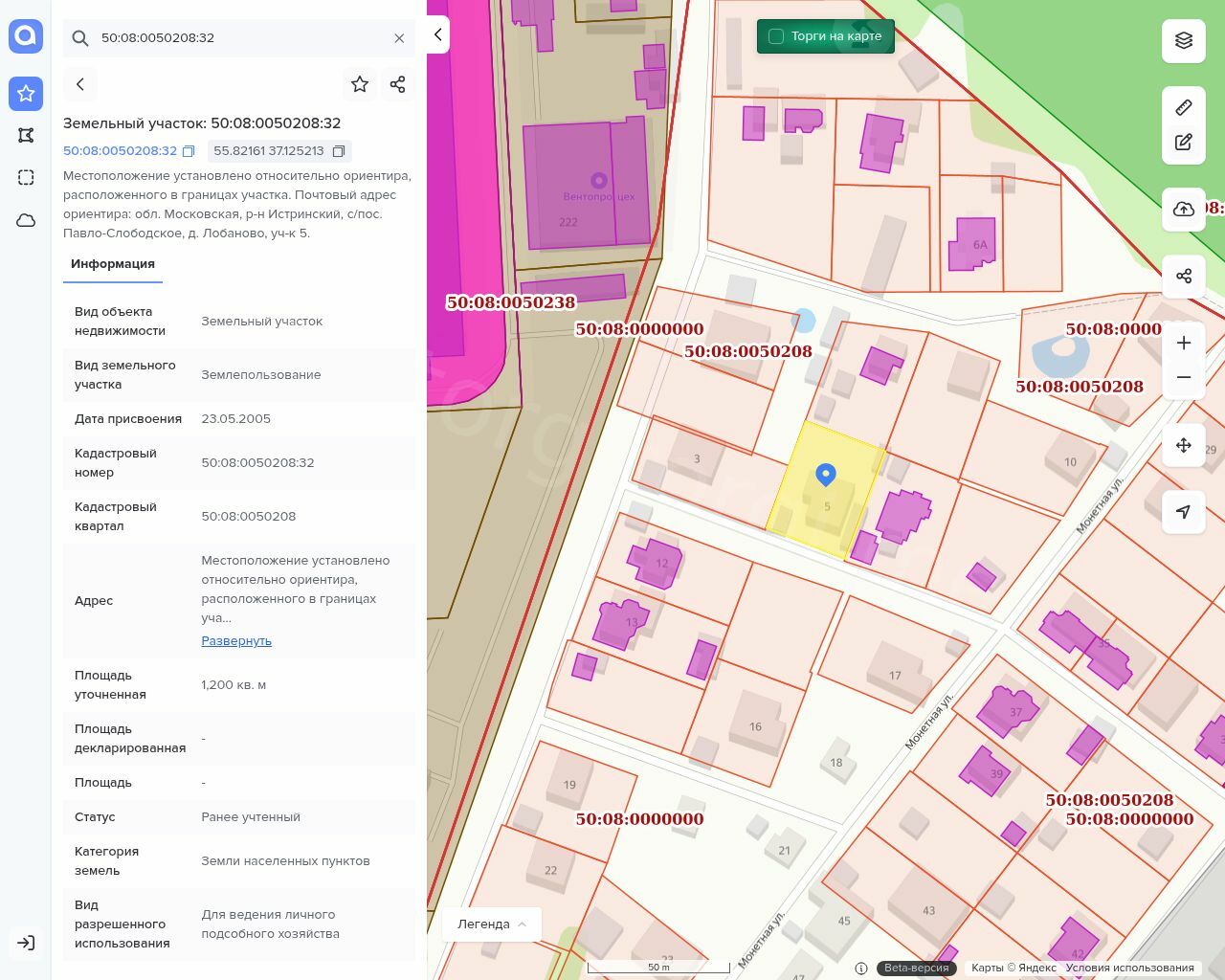
Task: Open the map layers panel
Action: pyautogui.click(x=1184, y=40)
